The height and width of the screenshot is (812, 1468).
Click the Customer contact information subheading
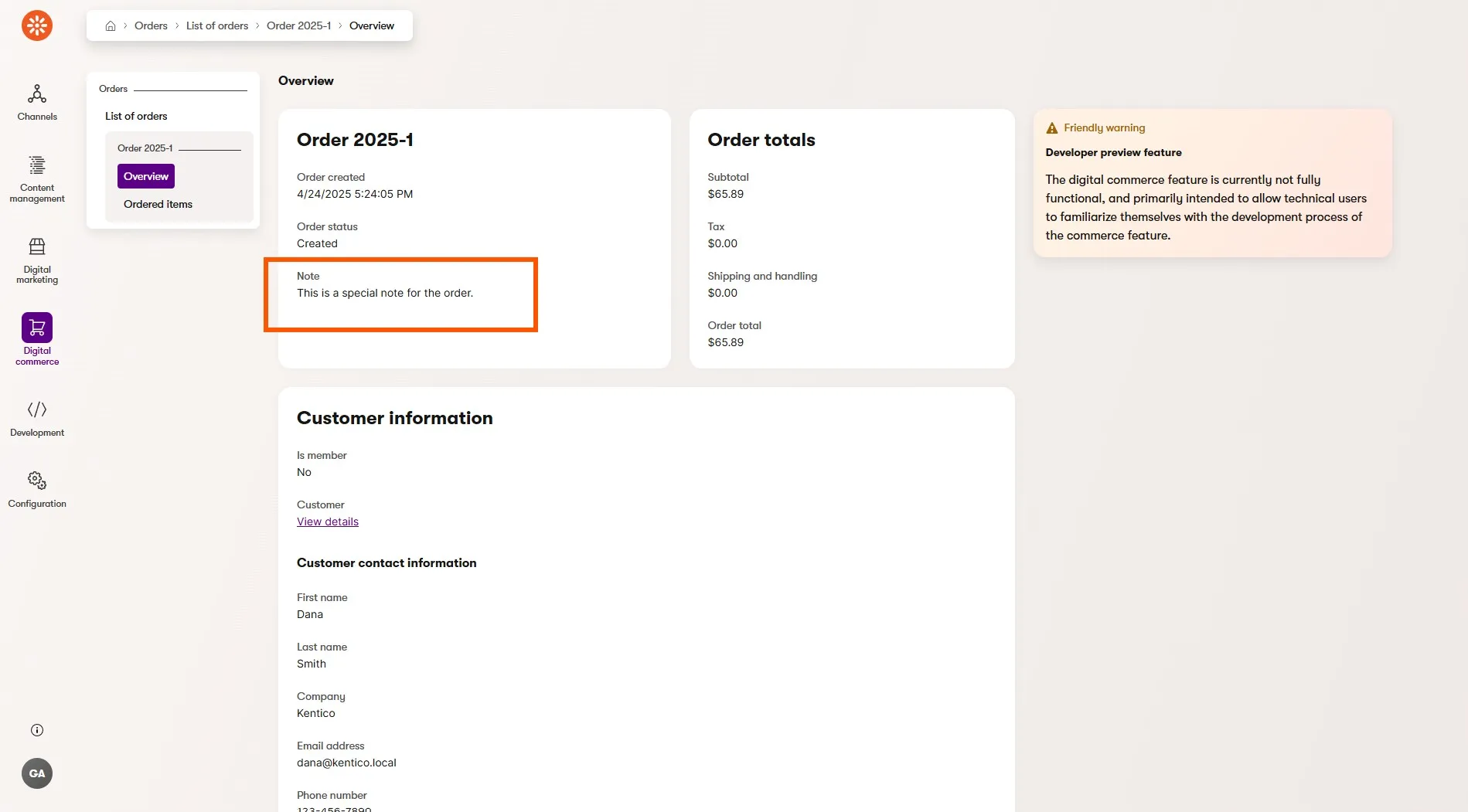click(387, 563)
